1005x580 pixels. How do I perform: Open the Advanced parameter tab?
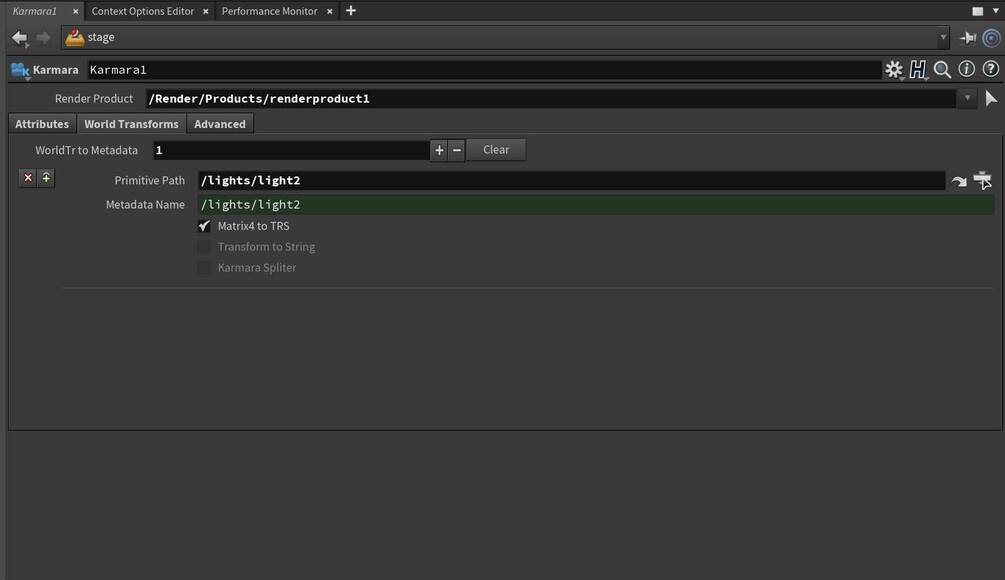click(220, 124)
